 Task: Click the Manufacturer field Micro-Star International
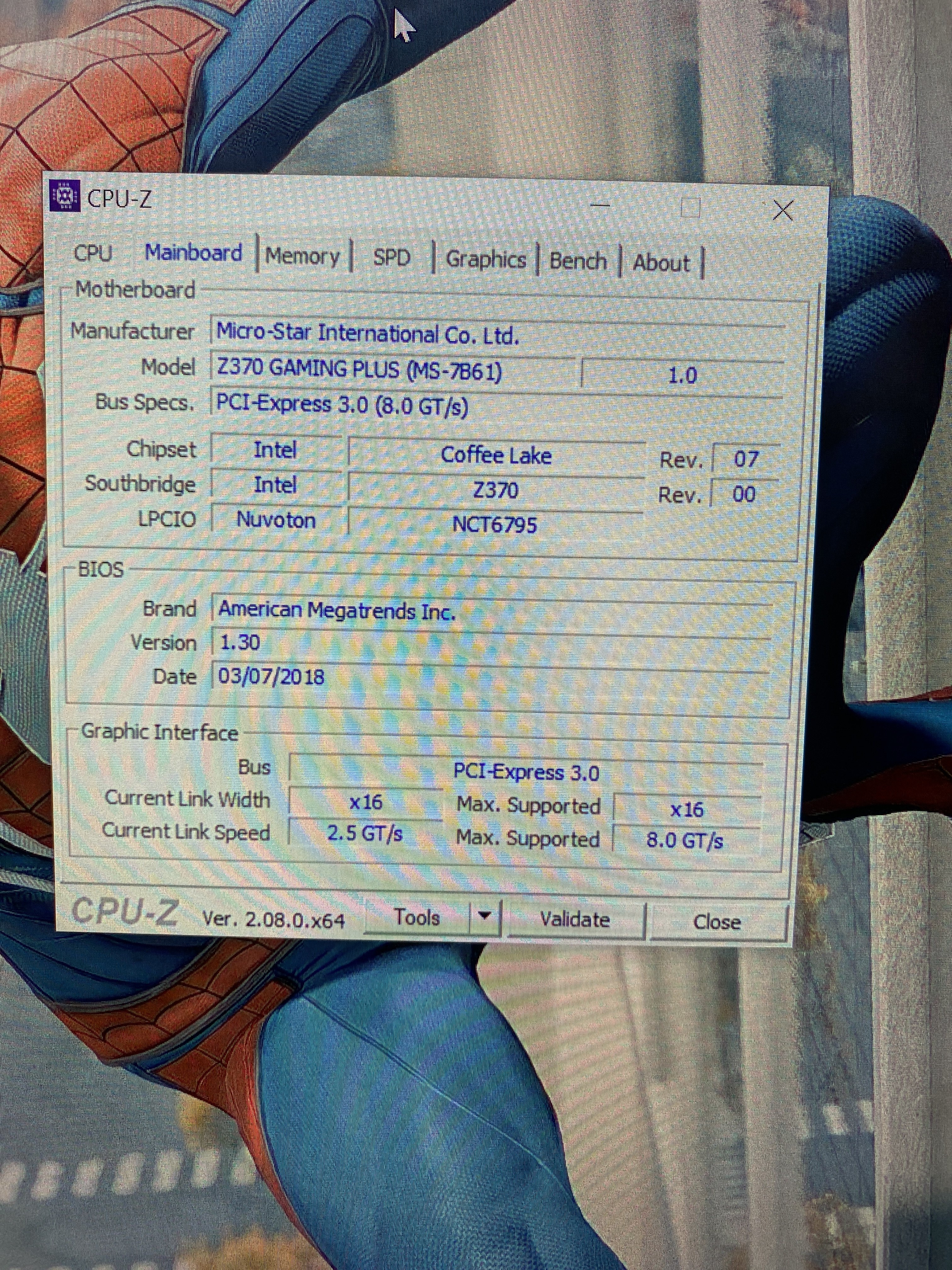coord(367,334)
